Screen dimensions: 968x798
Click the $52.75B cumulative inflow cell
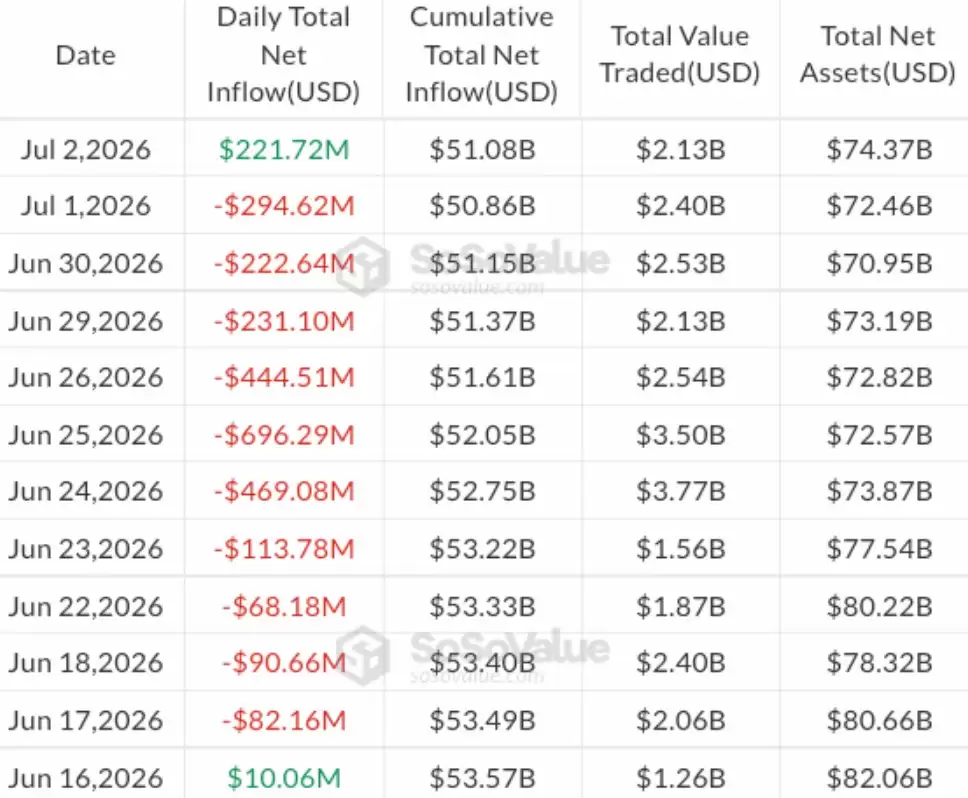(482, 491)
